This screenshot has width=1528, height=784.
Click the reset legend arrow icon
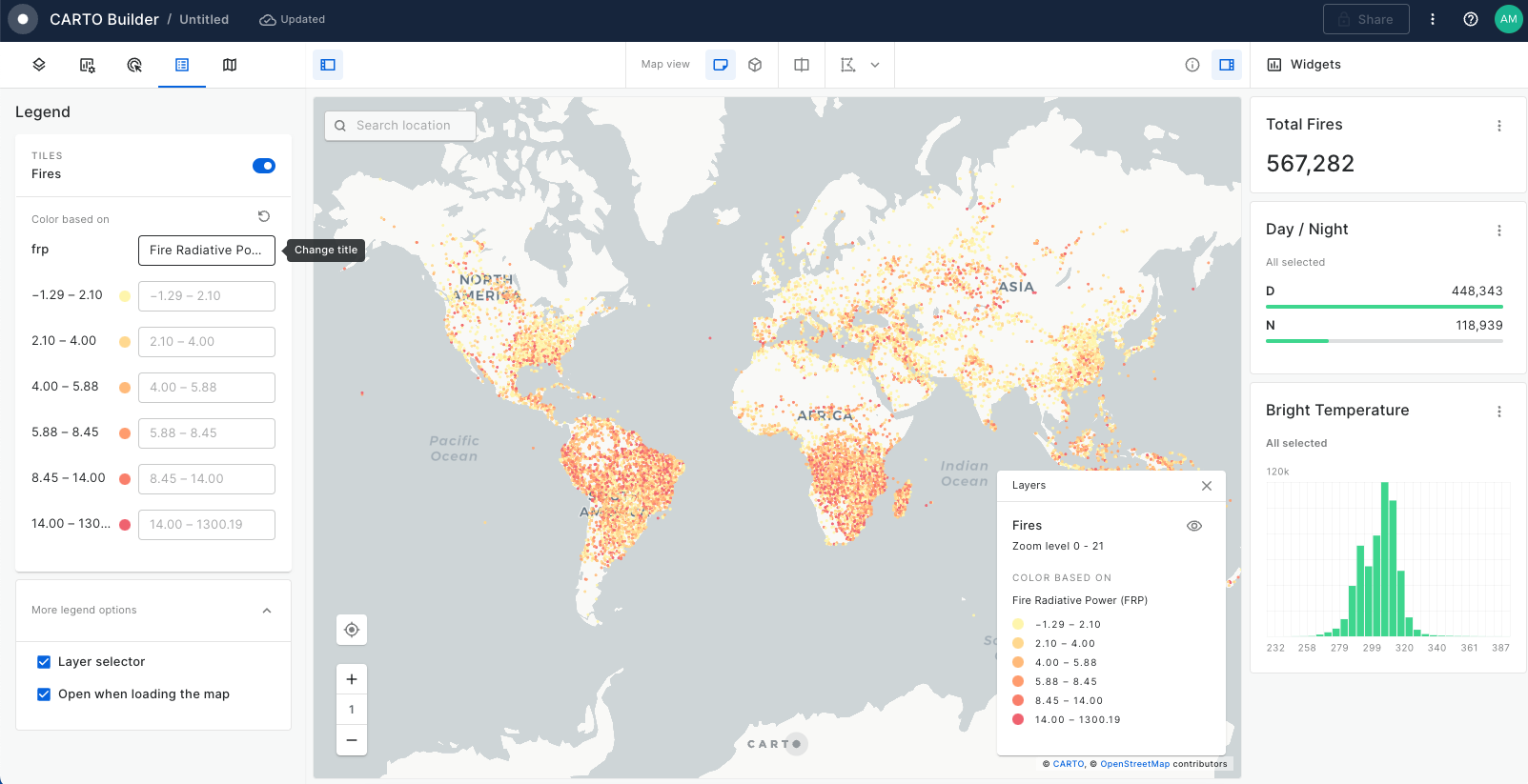(264, 216)
